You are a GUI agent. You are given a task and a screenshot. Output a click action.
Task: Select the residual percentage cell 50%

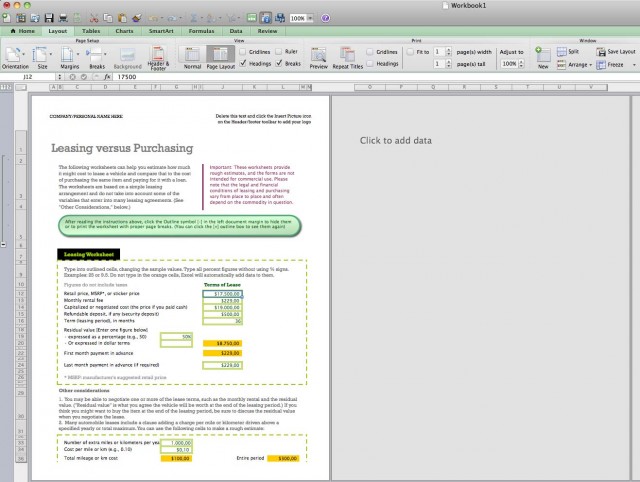pos(176,337)
